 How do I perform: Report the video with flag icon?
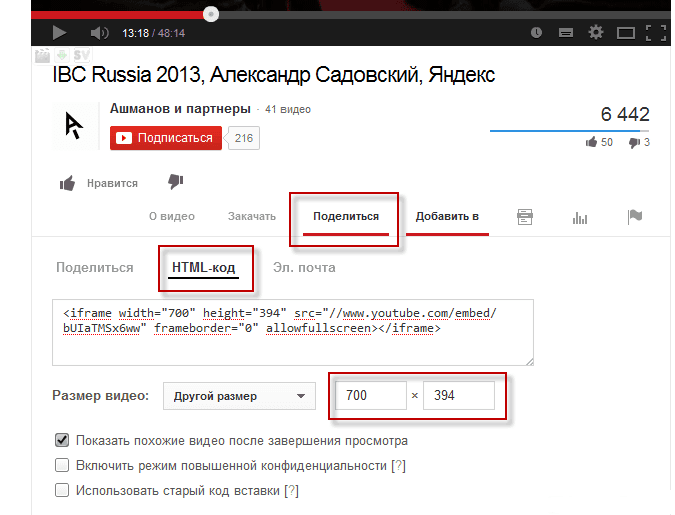point(635,217)
